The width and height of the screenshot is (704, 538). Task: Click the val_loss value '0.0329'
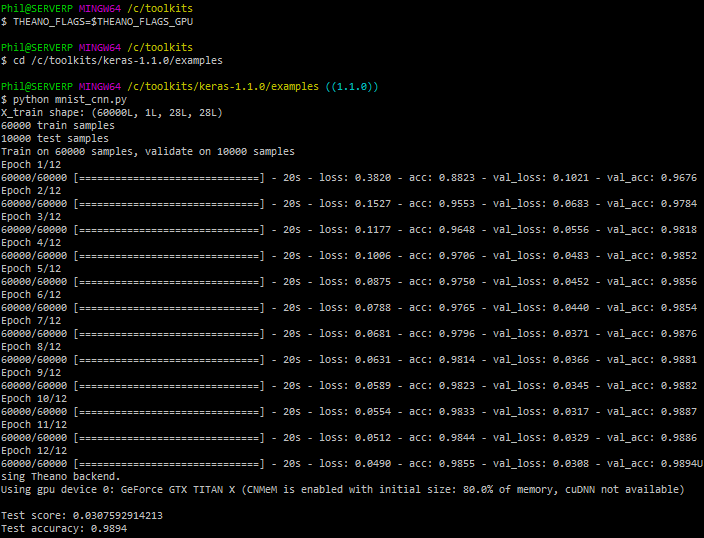pos(571,438)
